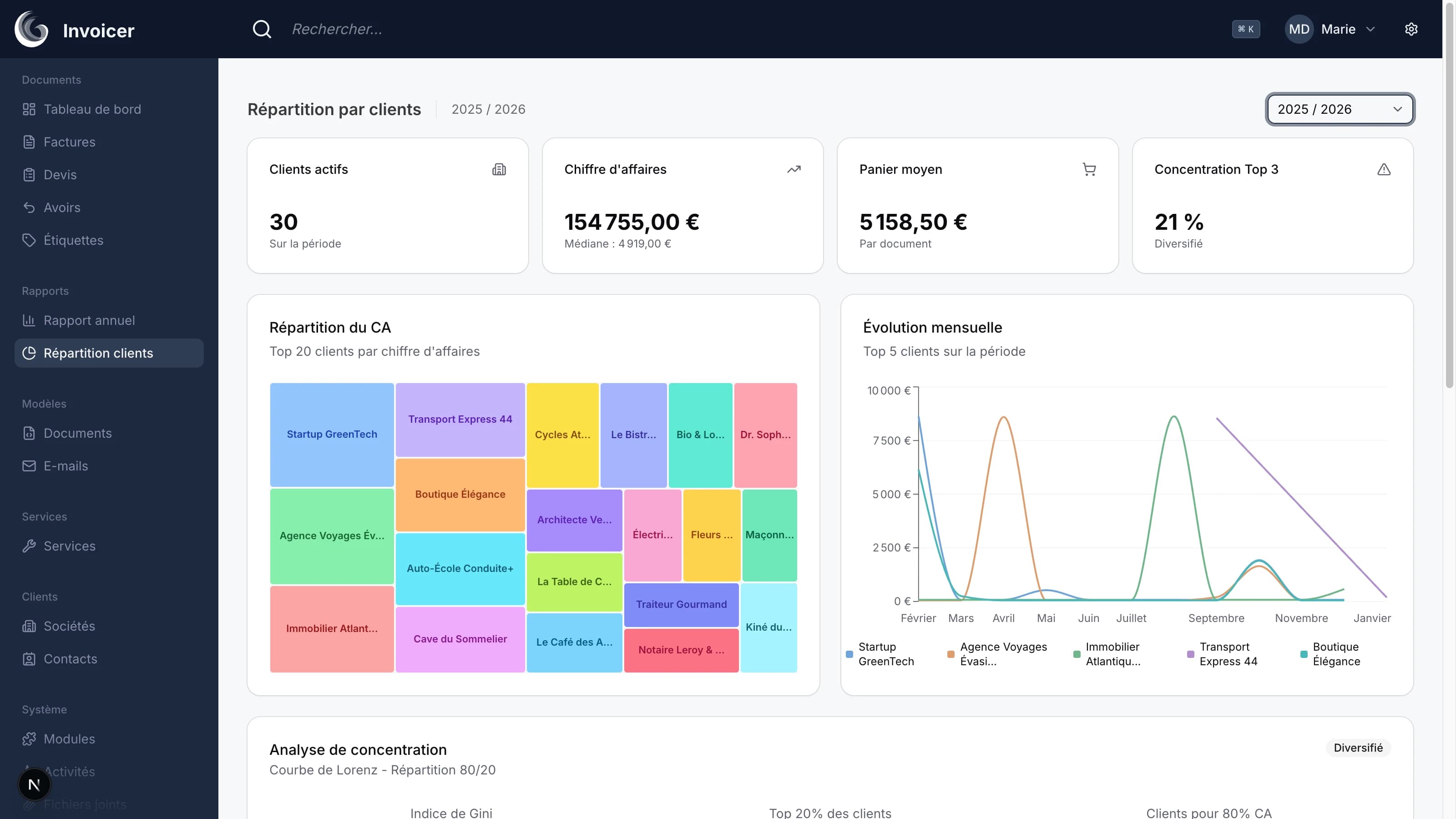Go to Rapport annuel page
The width and height of the screenshot is (1456, 819).
coord(89,320)
